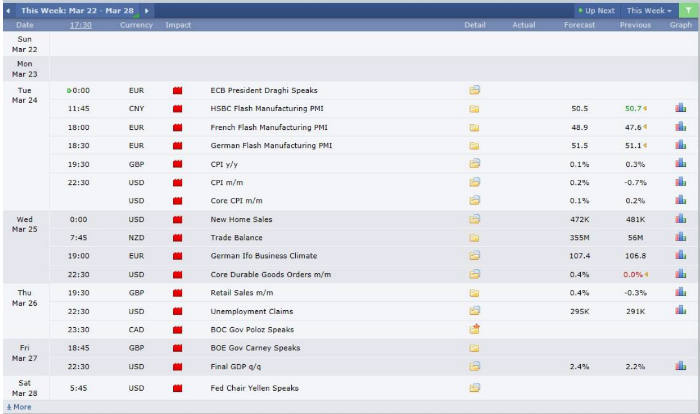
Task: Open detail folder for New Home Sales
Action: [x=474, y=219]
